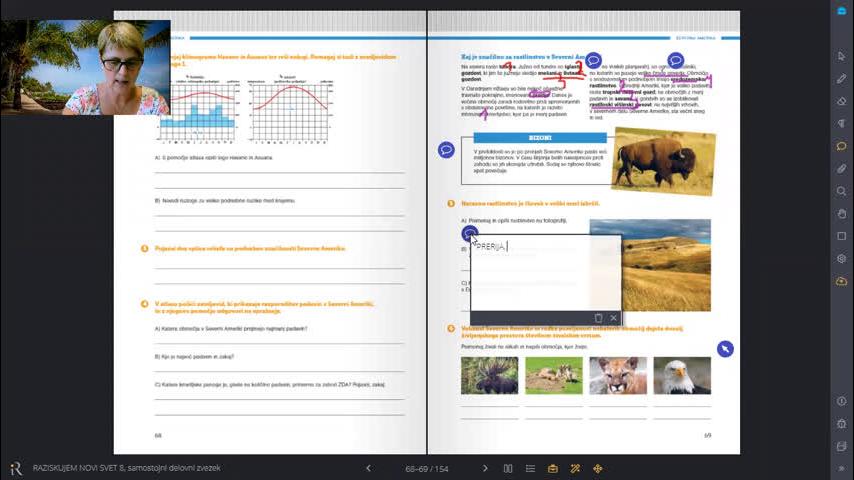854x480 pixels.
Task: Open the settings gear in sidebar
Action: [841, 259]
